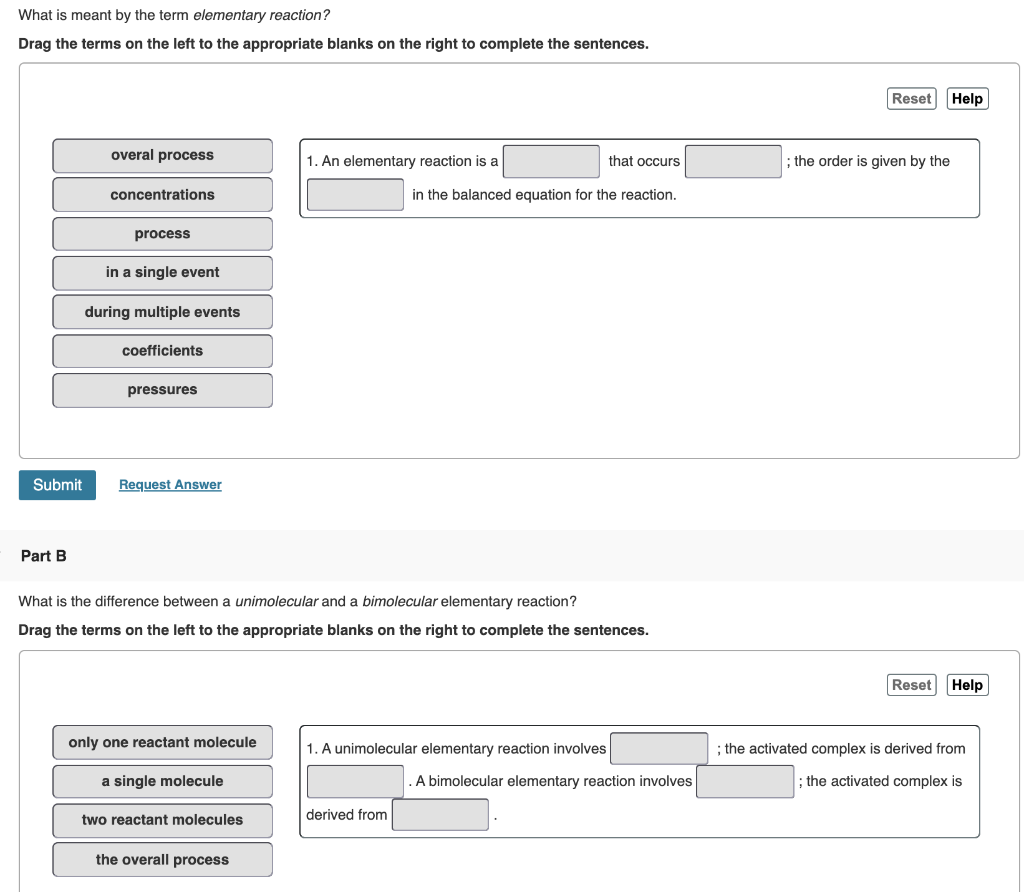Image resolution: width=1024 pixels, height=892 pixels.
Task: Select the 'process' draggable term
Action: point(162,233)
